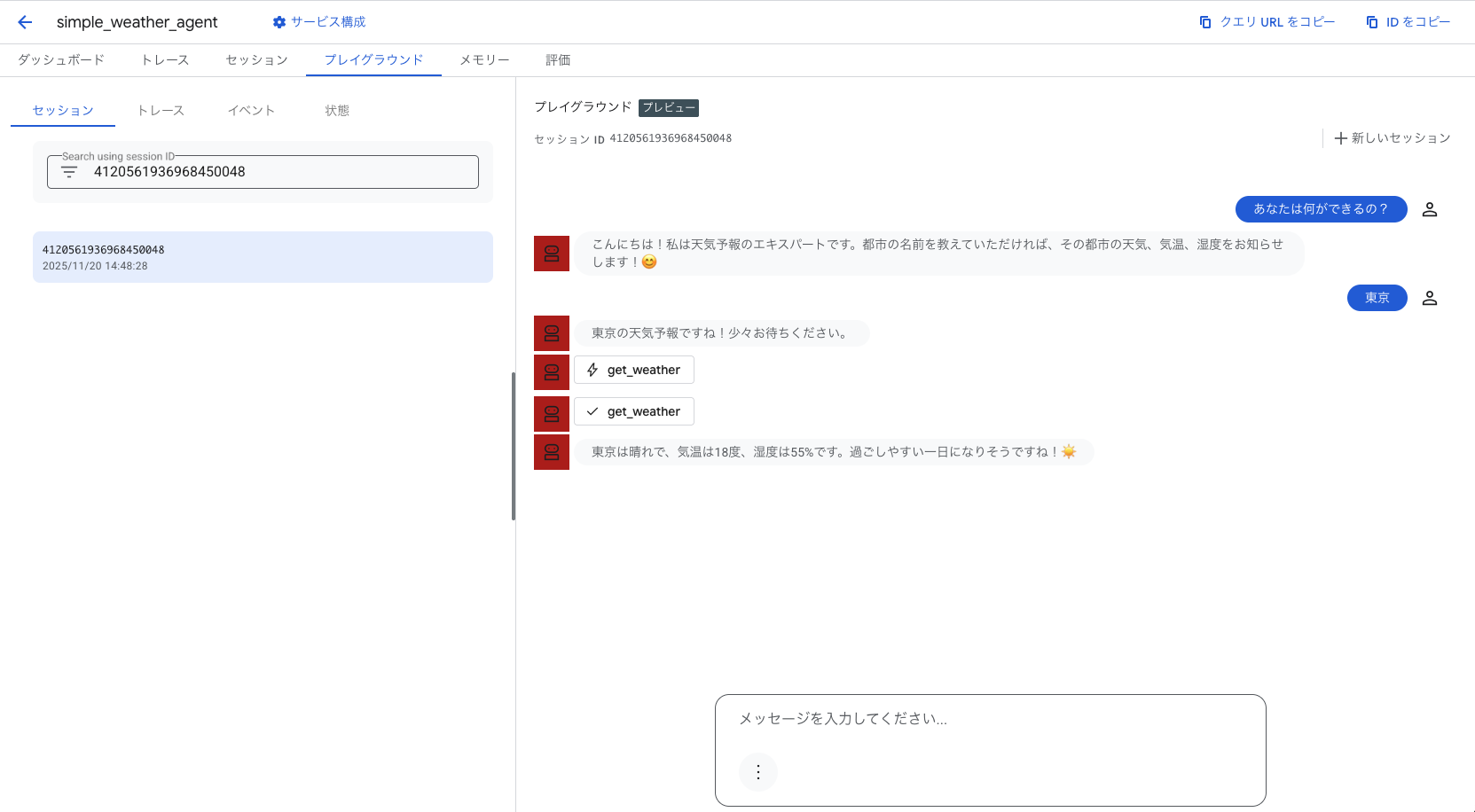This screenshot has height=812, width=1475.
Task: Go to the 評価 tab
Action: [x=558, y=60]
